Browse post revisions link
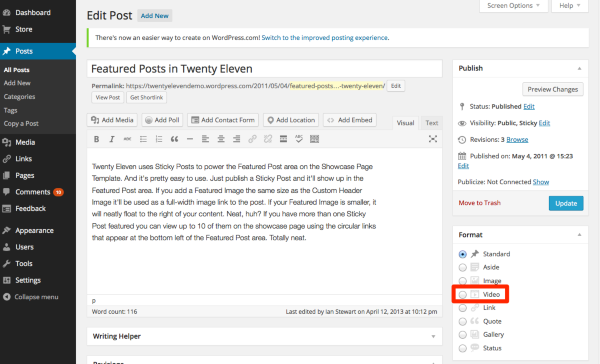Screen dimensions: 600x364 tap(517, 140)
